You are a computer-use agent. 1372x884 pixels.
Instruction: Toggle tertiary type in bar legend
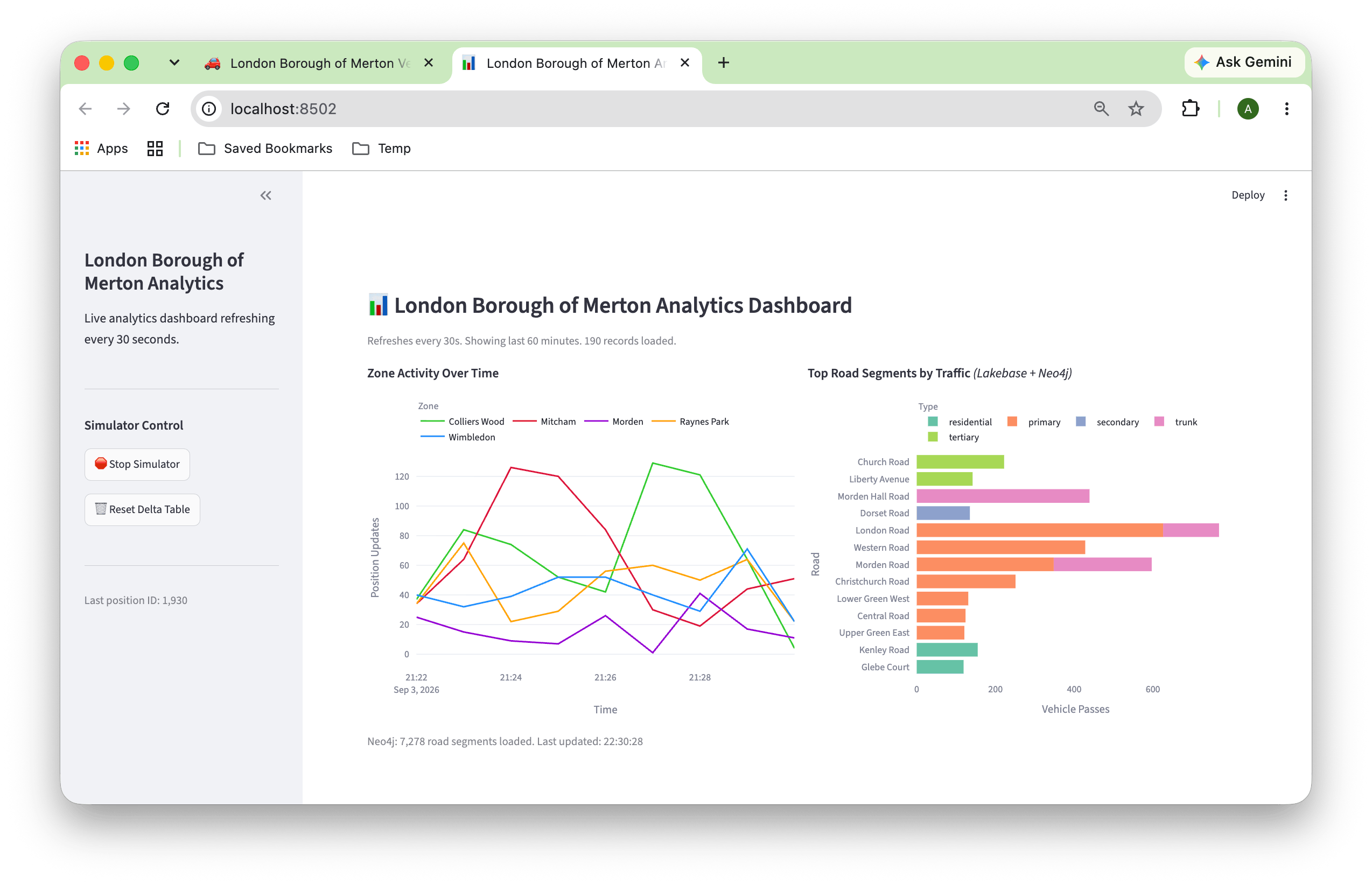[953, 437]
